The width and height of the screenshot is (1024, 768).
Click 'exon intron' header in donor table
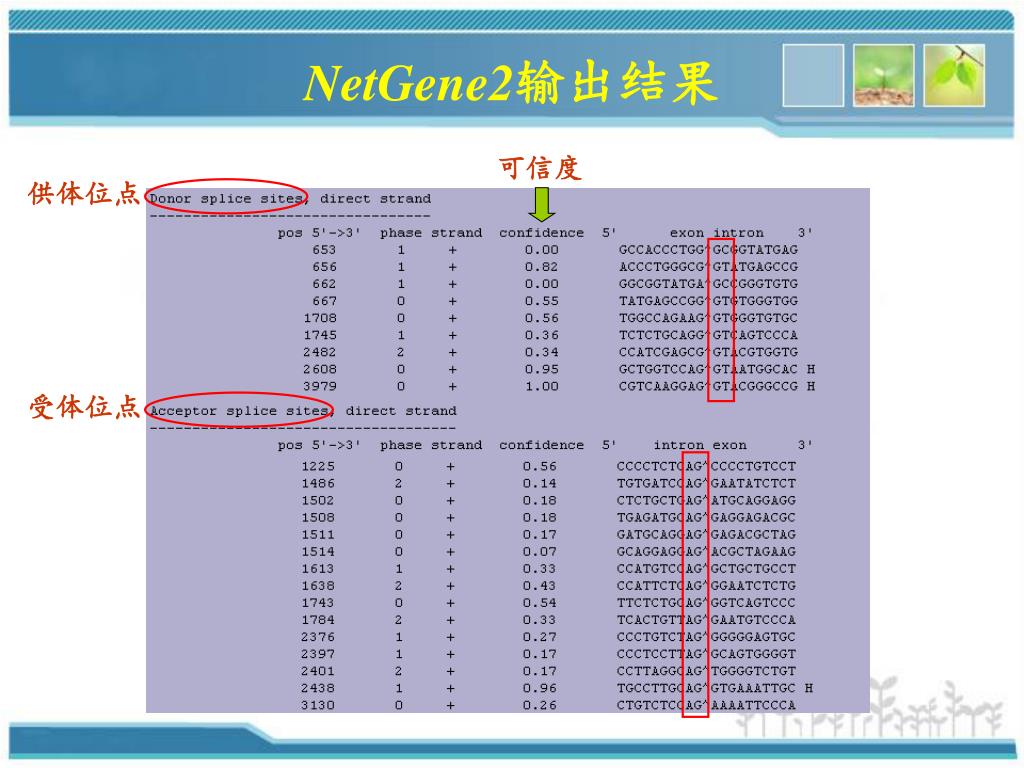click(x=716, y=232)
